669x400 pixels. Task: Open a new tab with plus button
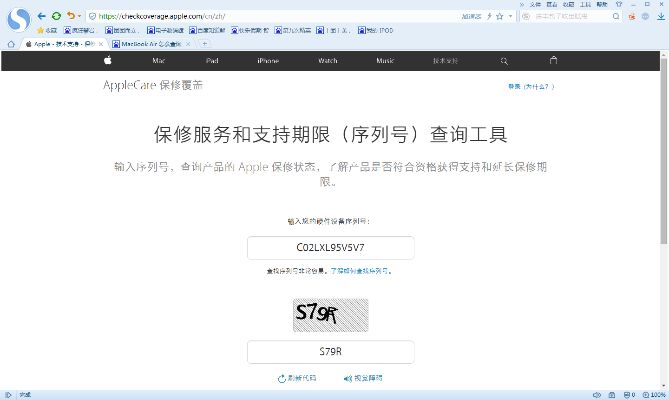coord(205,43)
